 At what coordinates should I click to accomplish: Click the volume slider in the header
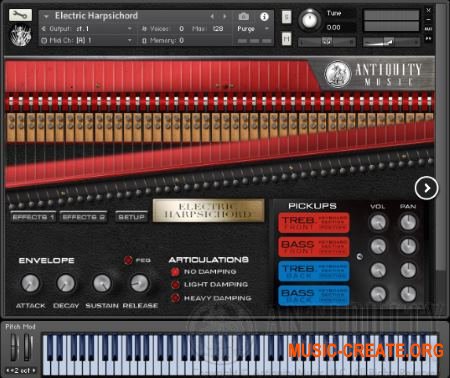tap(391, 42)
